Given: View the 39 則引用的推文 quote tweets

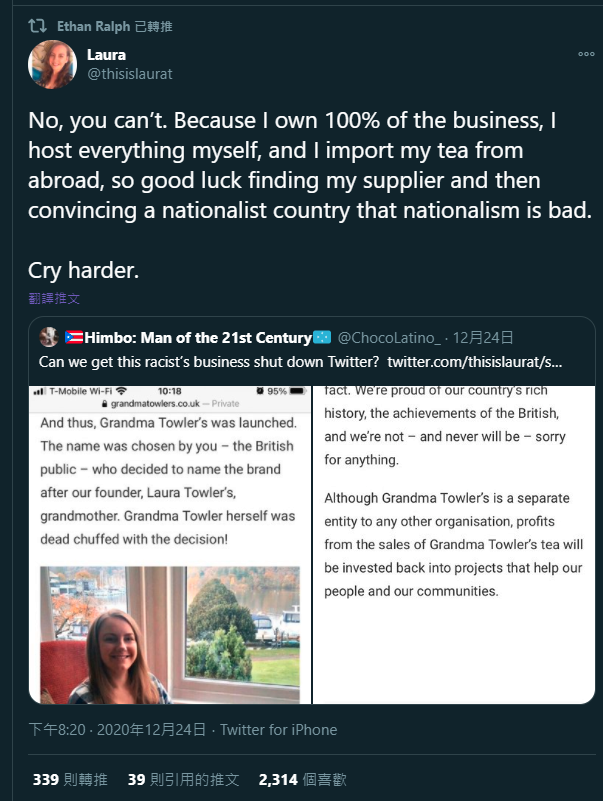Looking at the screenshot, I should coord(183,780).
